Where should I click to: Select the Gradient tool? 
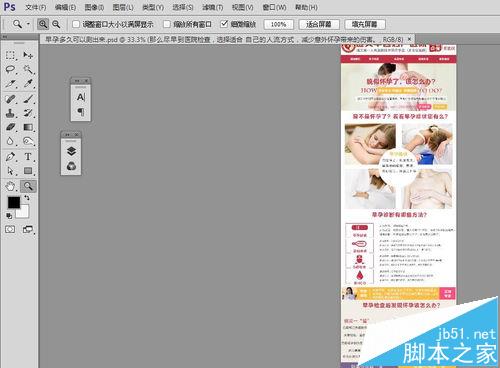click(x=28, y=127)
